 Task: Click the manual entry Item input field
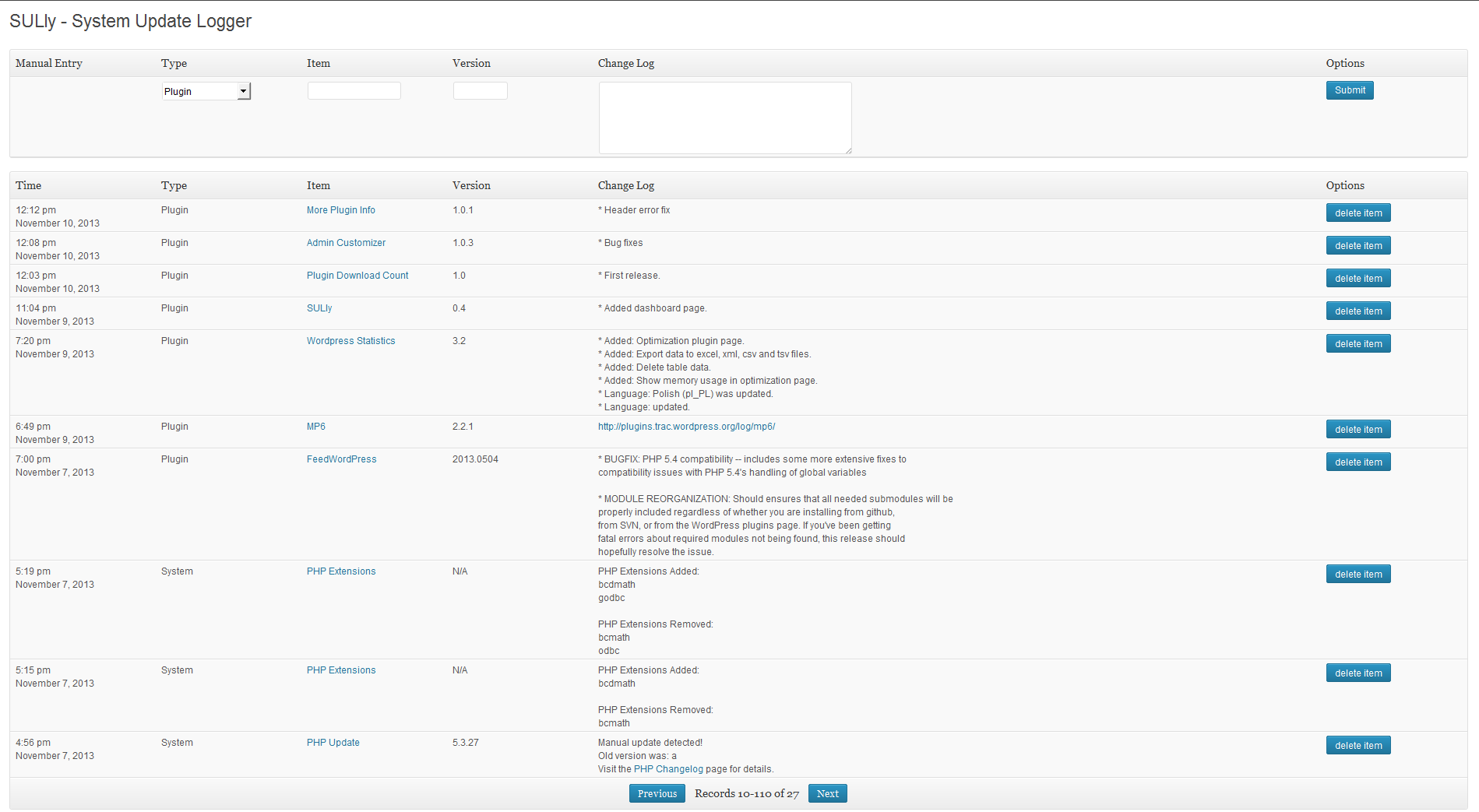click(x=354, y=90)
